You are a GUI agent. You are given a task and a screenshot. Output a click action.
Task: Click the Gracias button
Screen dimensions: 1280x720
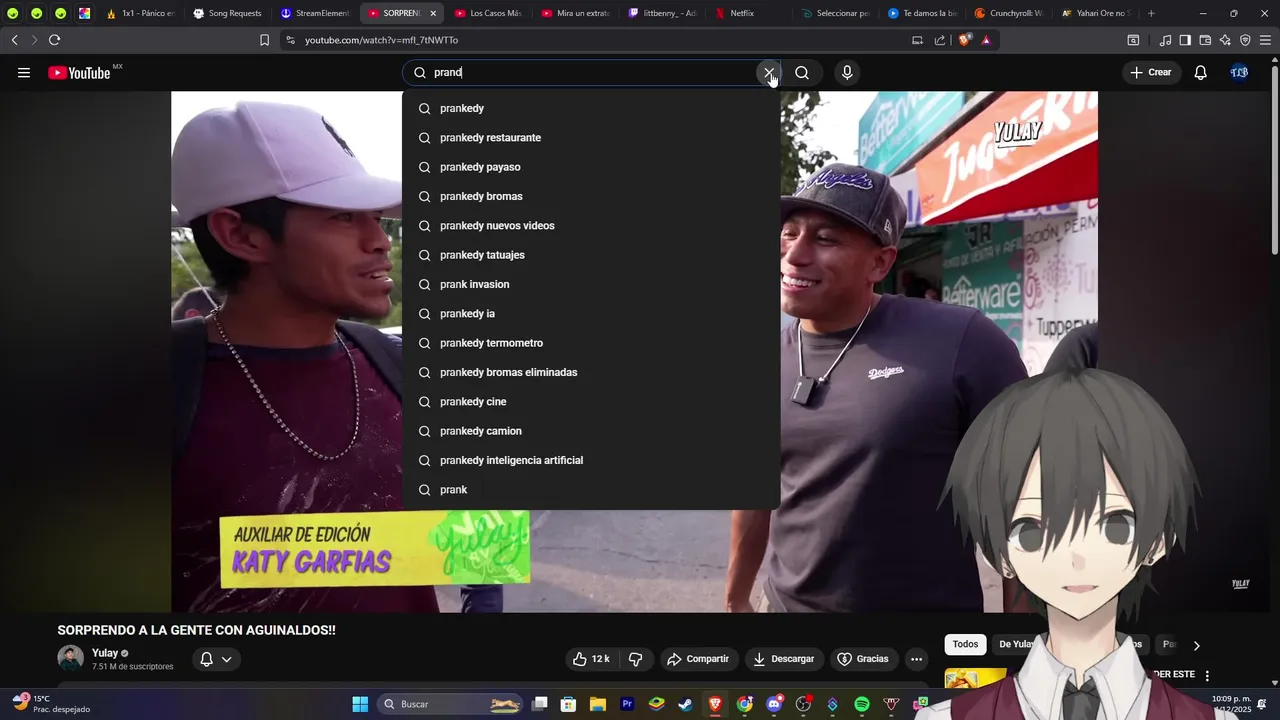click(x=863, y=659)
